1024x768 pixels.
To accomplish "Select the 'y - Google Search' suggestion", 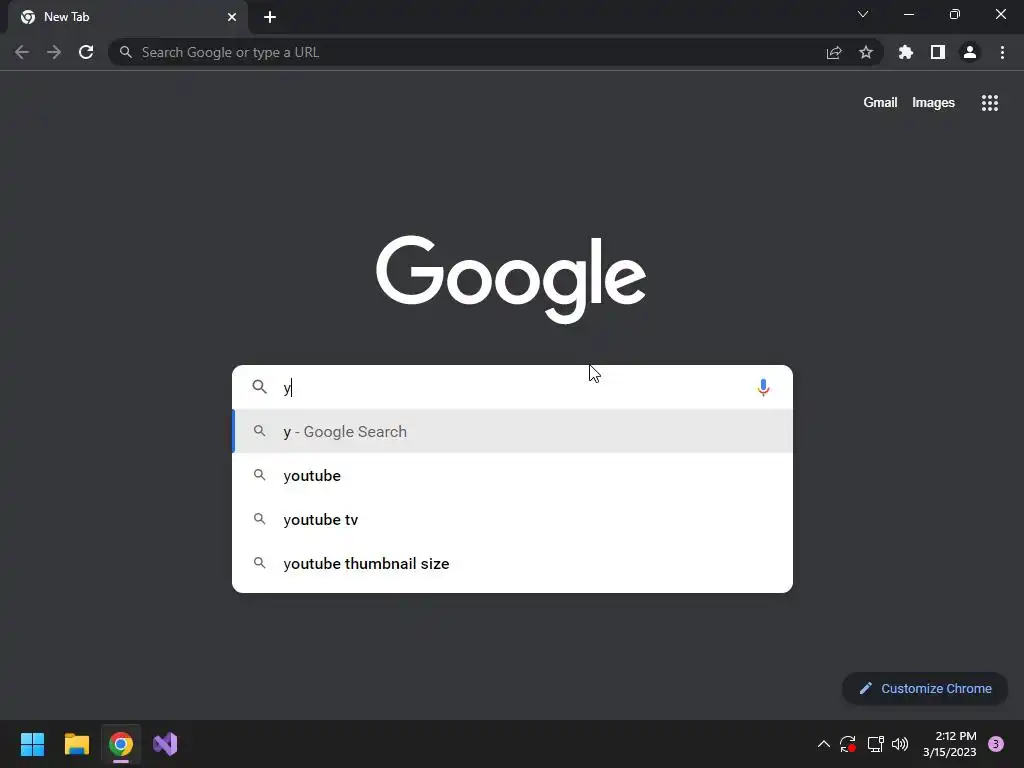I will coord(513,432).
